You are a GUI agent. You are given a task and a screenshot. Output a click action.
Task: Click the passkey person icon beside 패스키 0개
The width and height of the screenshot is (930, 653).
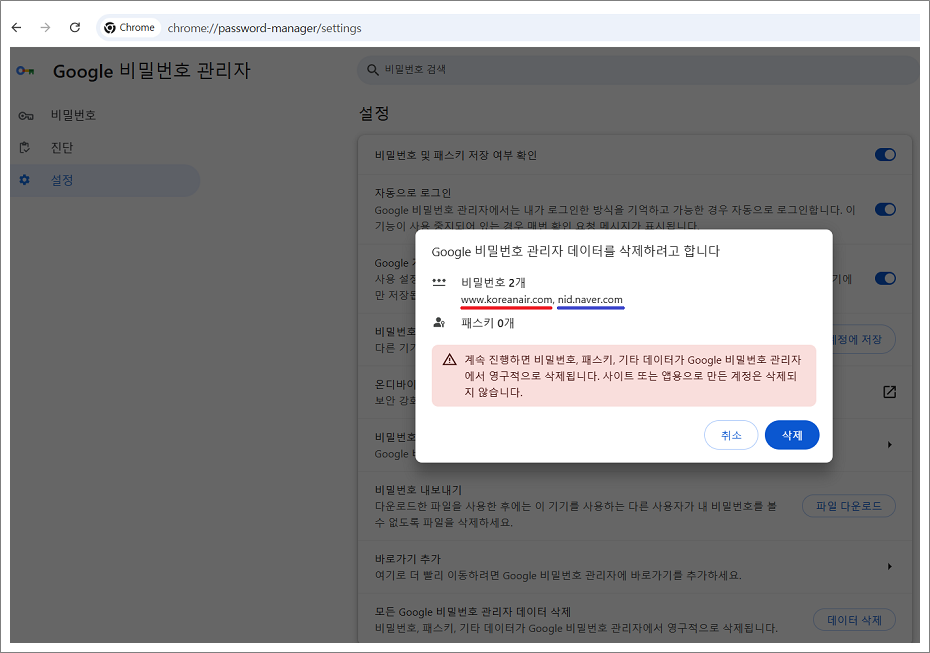[439, 323]
